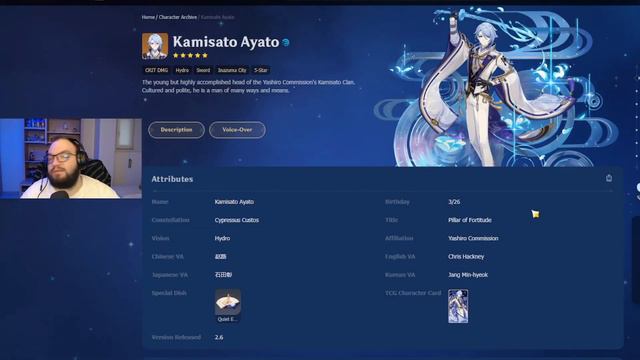Viewport: 640px width, 360px height.
Task: Open the Voice-Over section button
Action: [237, 130]
